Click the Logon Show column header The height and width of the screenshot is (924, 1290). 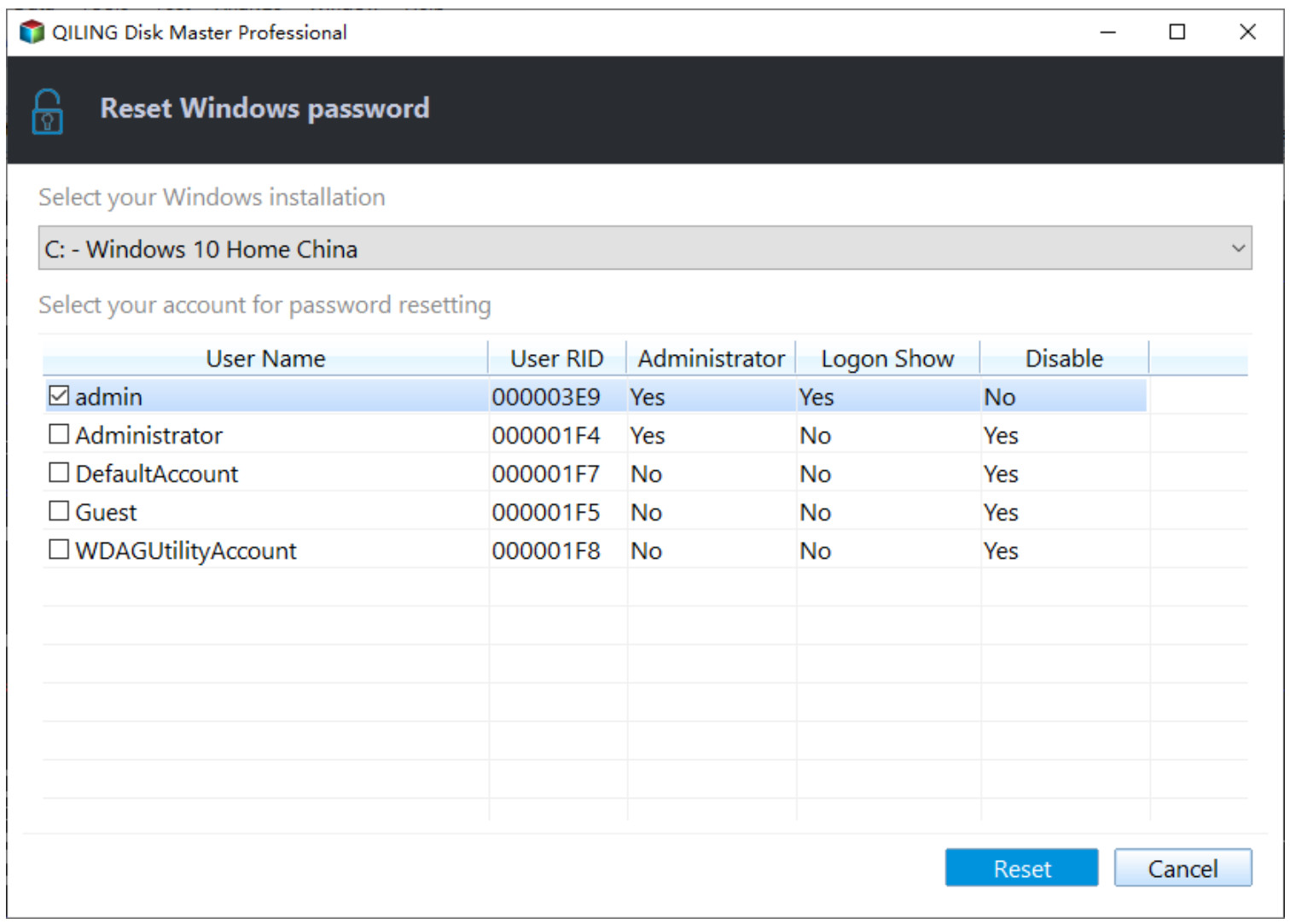click(x=887, y=358)
